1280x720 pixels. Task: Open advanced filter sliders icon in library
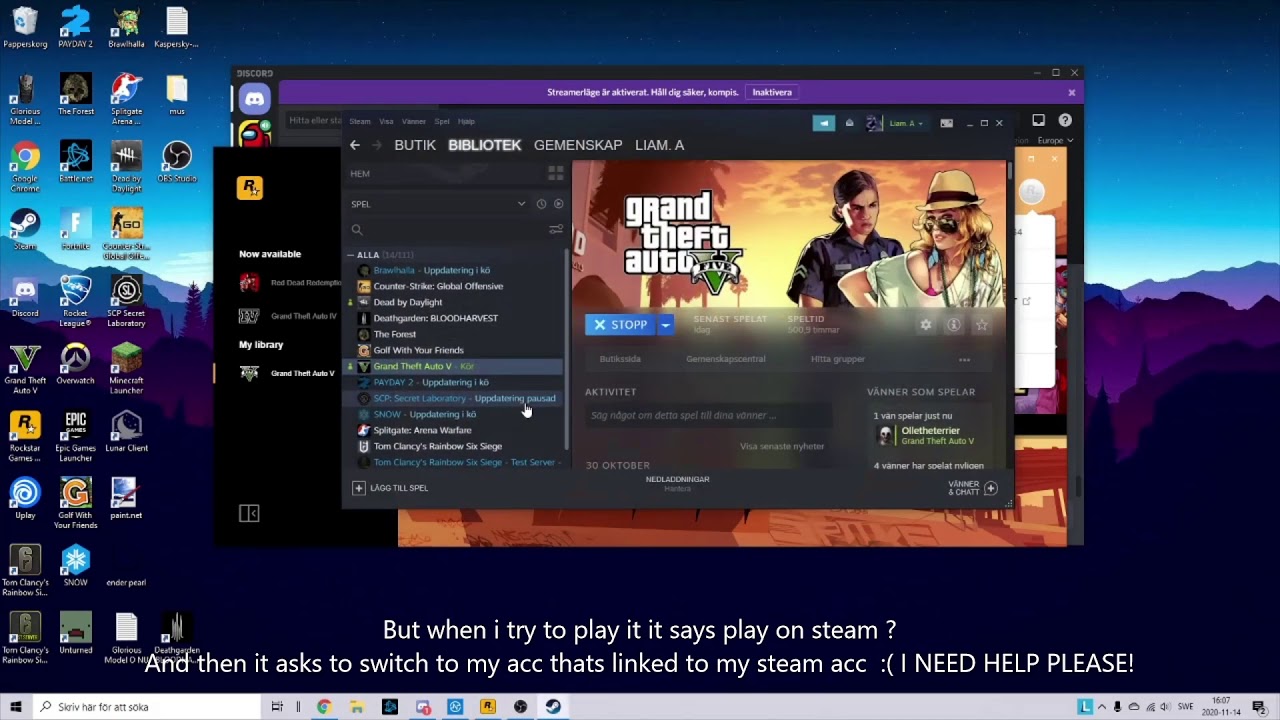[x=556, y=230]
